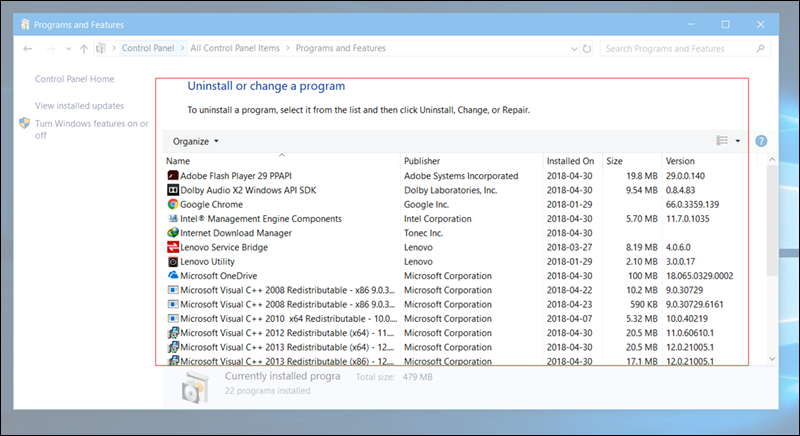The height and width of the screenshot is (436, 800).
Task: Open the address bar history dropdown
Action: coord(571,48)
